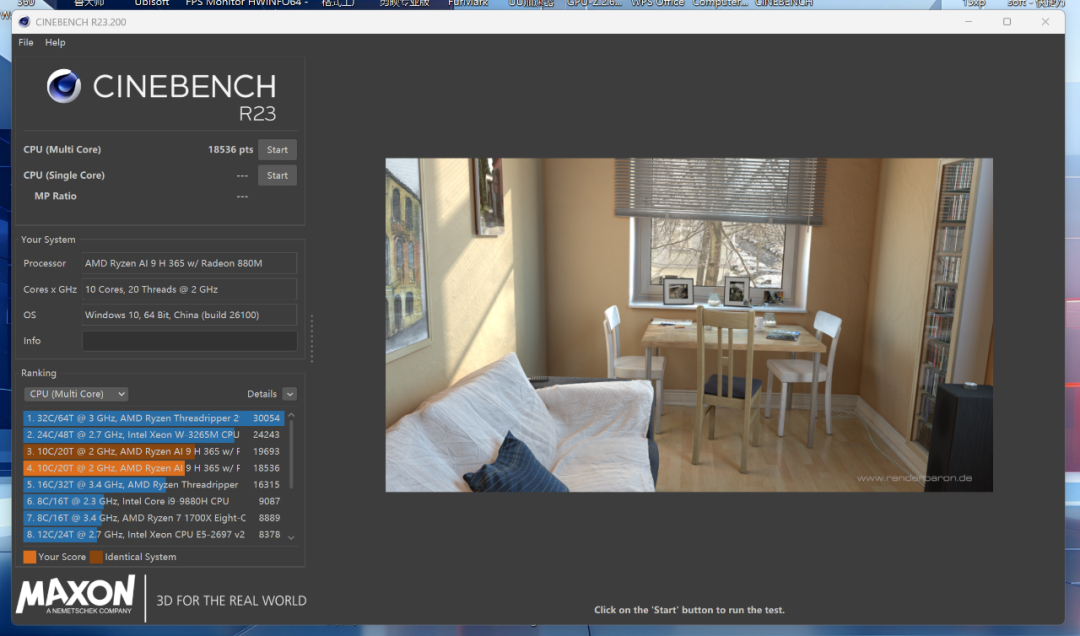Click the rendered room preview image

coord(689,325)
